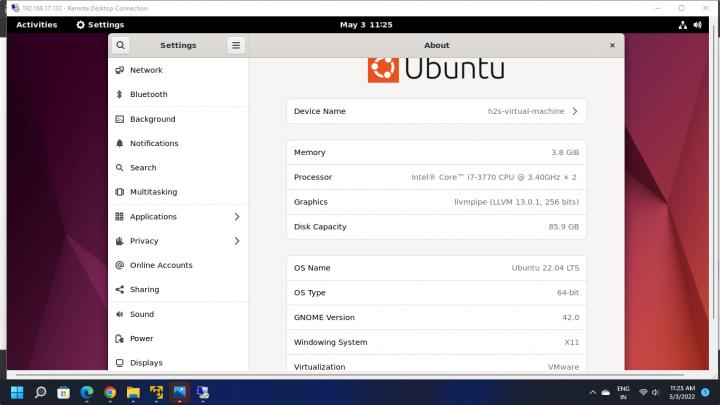Click the GNOME Version value 42.0
The height and width of the screenshot is (405, 720).
(x=570, y=318)
